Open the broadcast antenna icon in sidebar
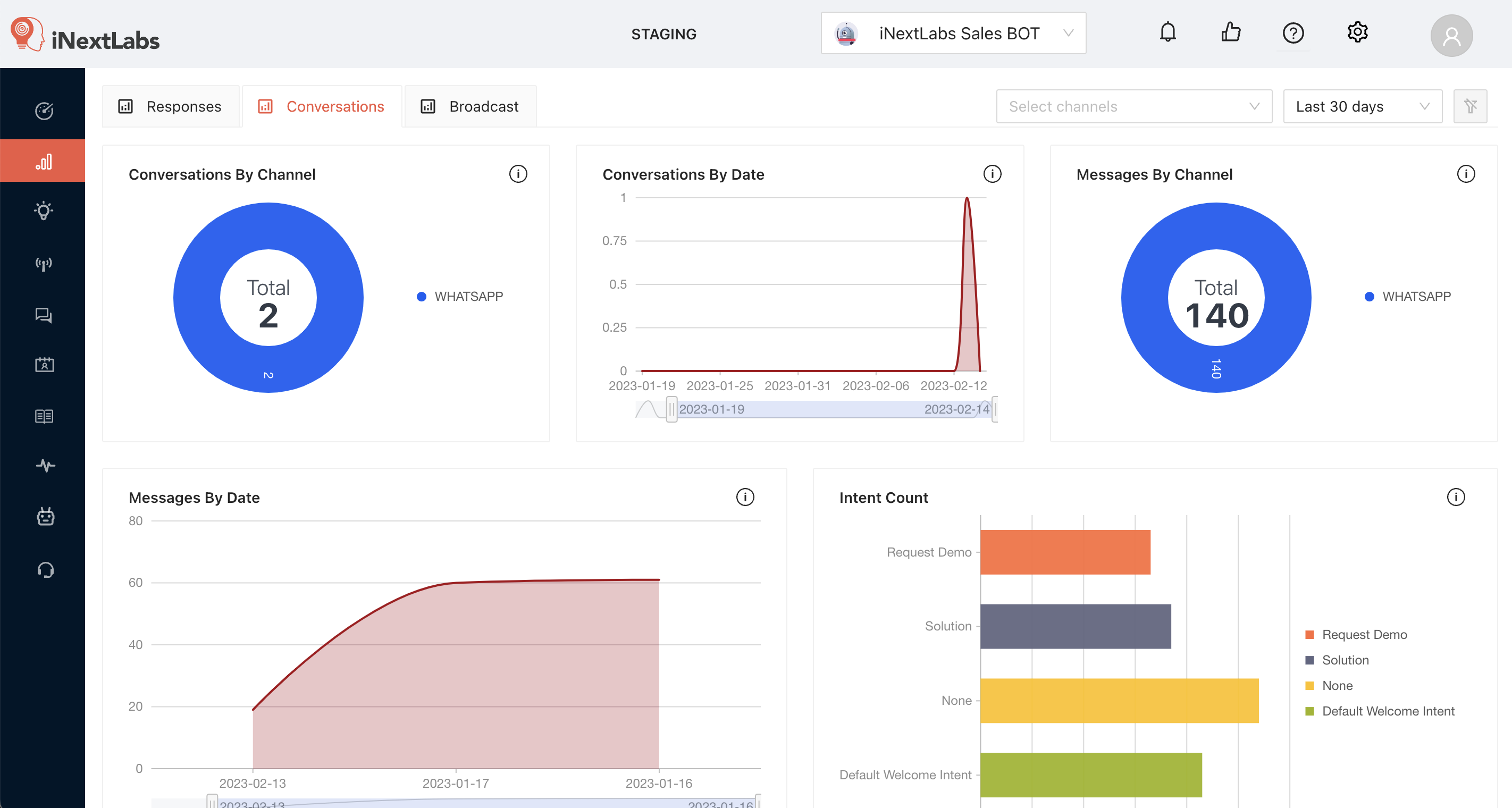This screenshot has width=1512, height=808. click(44, 264)
